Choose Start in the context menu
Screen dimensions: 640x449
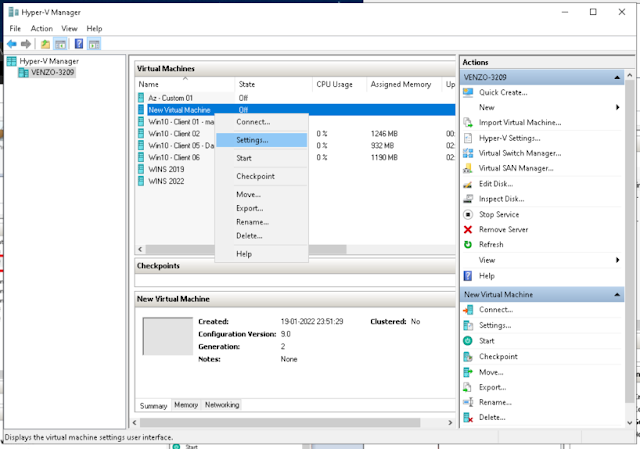[261, 158]
